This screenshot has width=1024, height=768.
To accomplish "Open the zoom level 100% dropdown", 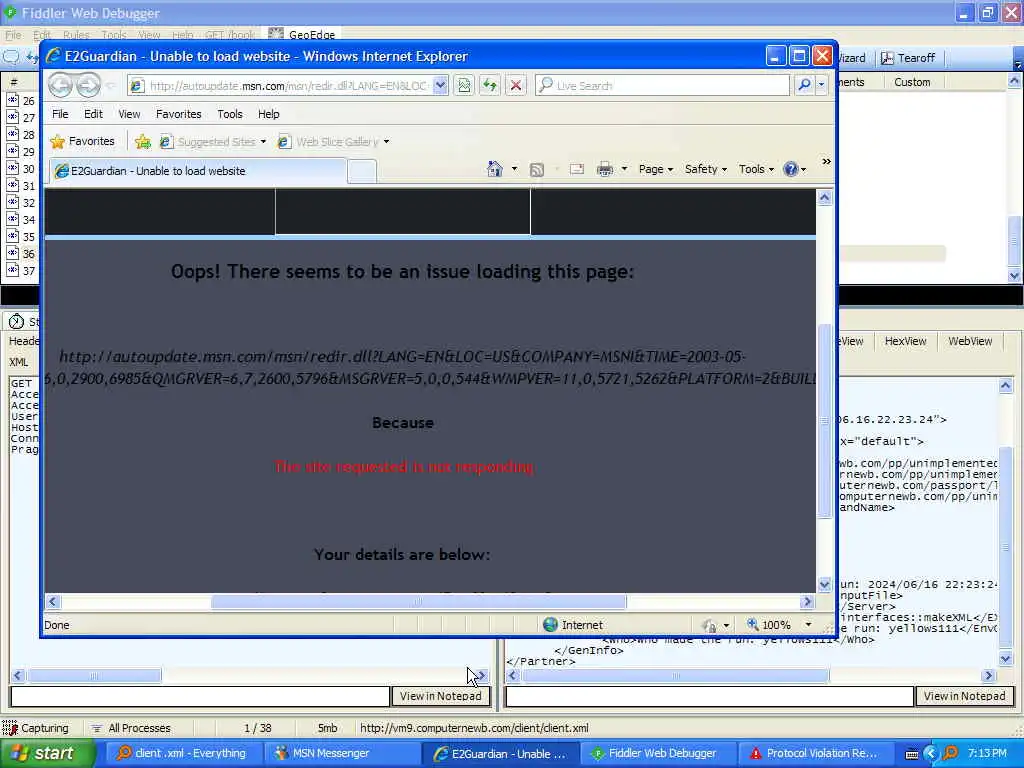I will pos(808,625).
